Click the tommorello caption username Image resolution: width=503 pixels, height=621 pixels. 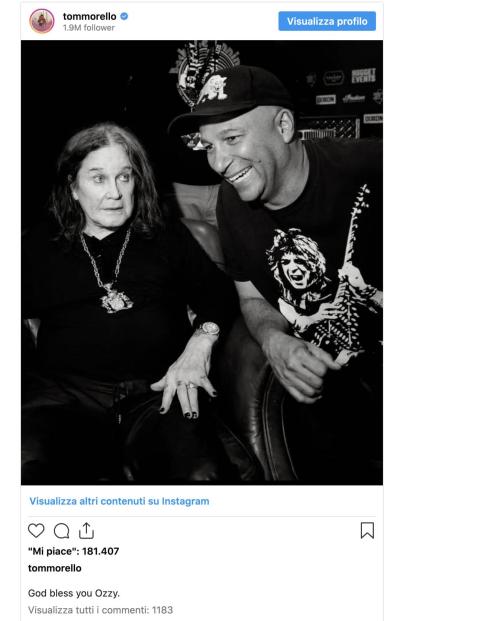click(55, 568)
